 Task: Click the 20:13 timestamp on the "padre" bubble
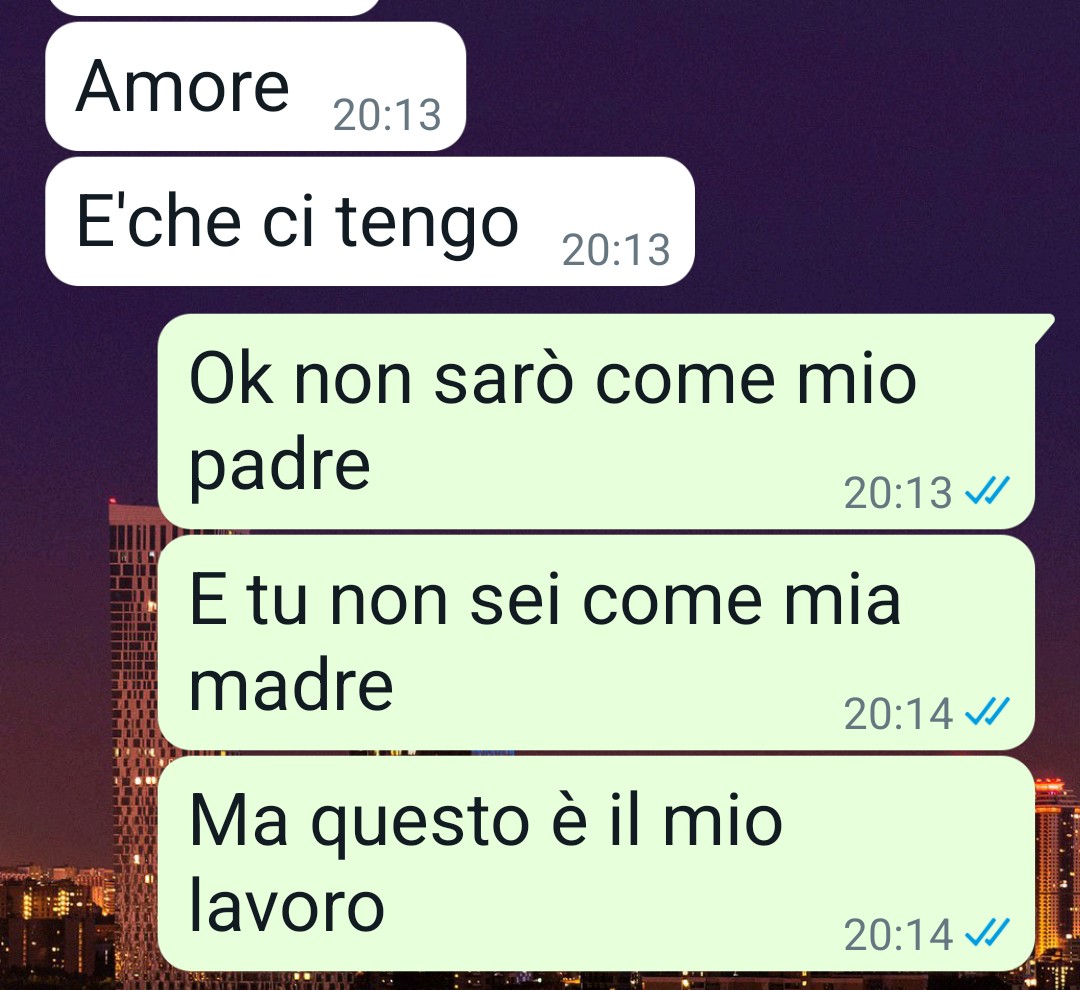[898, 493]
